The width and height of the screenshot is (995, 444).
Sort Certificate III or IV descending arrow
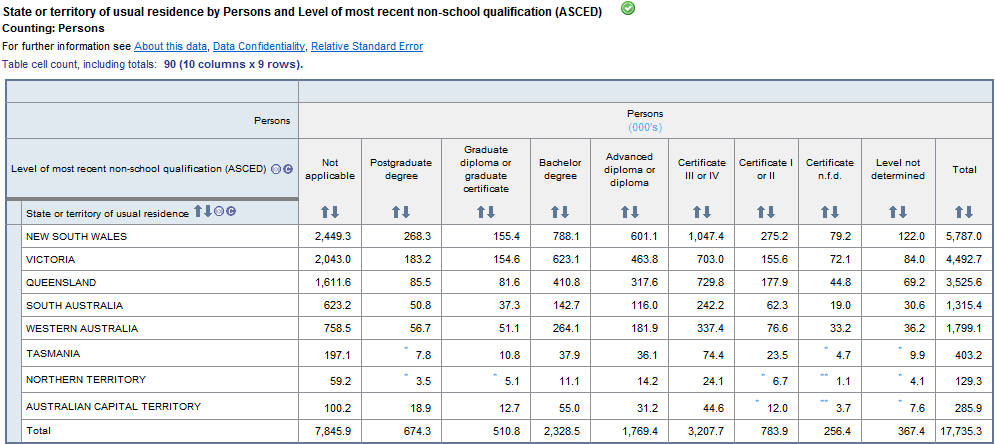coord(707,212)
